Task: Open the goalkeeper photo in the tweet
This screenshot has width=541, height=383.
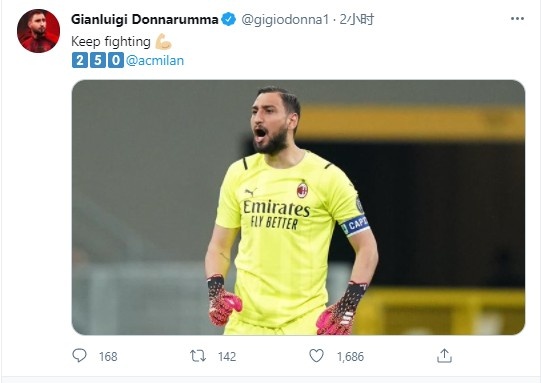Action: (298, 207)
